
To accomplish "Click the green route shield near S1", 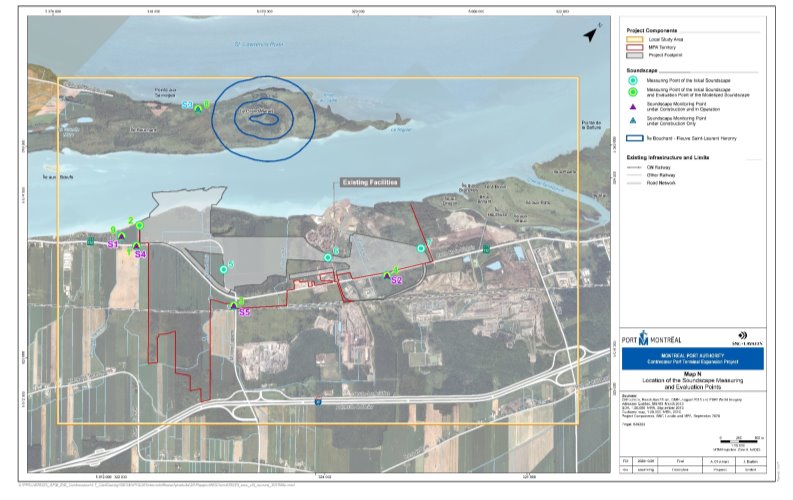I will point(91,241).
